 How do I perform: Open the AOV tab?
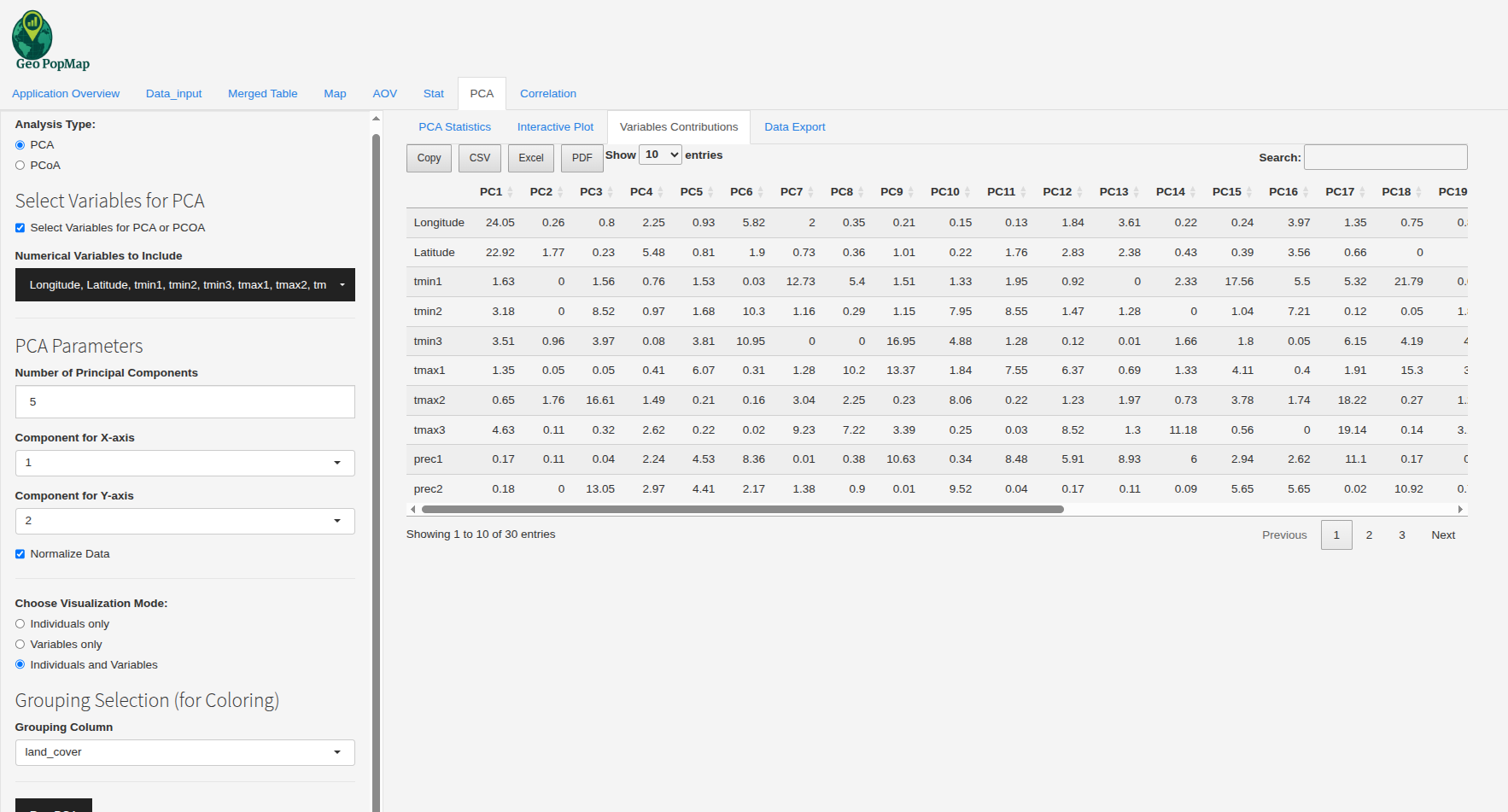385,94
